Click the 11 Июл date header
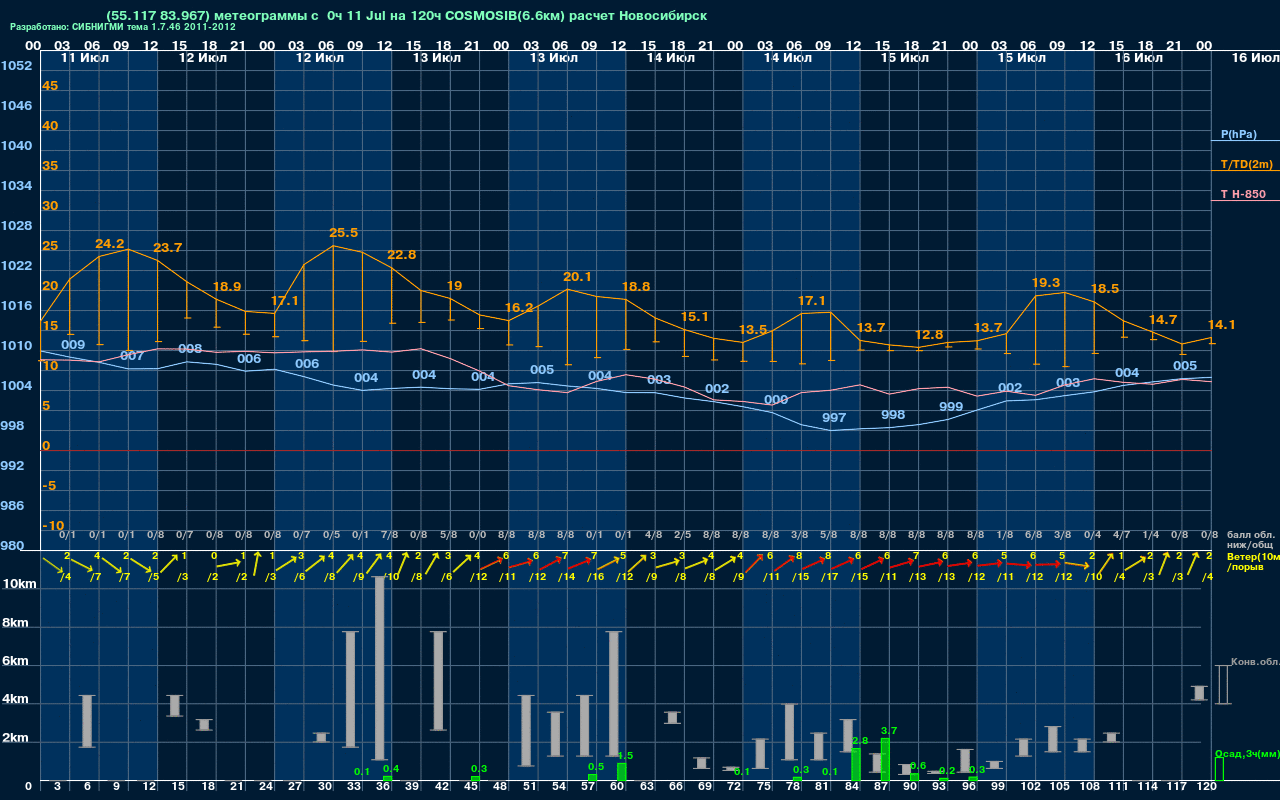Screen dimensions: 1280x800 (84, 59)
